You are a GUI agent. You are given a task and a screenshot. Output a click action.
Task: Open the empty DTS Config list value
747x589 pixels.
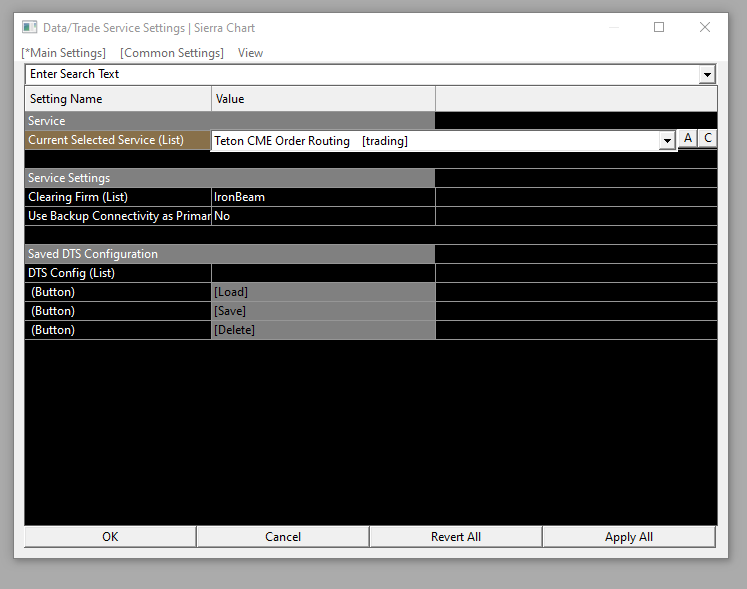[x=323, y=273]
